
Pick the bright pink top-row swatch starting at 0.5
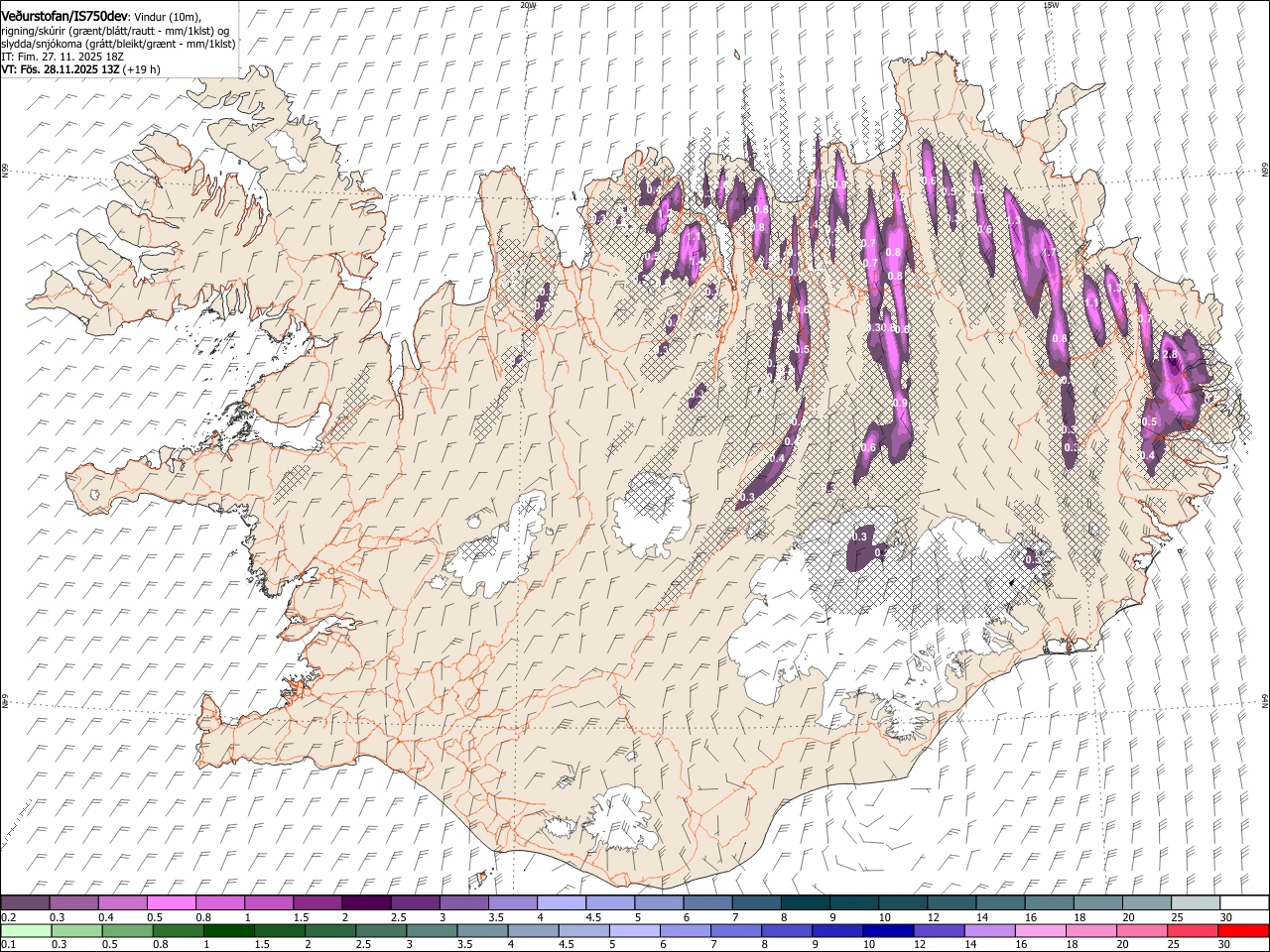pyautogui.click(x=172, y=903)
